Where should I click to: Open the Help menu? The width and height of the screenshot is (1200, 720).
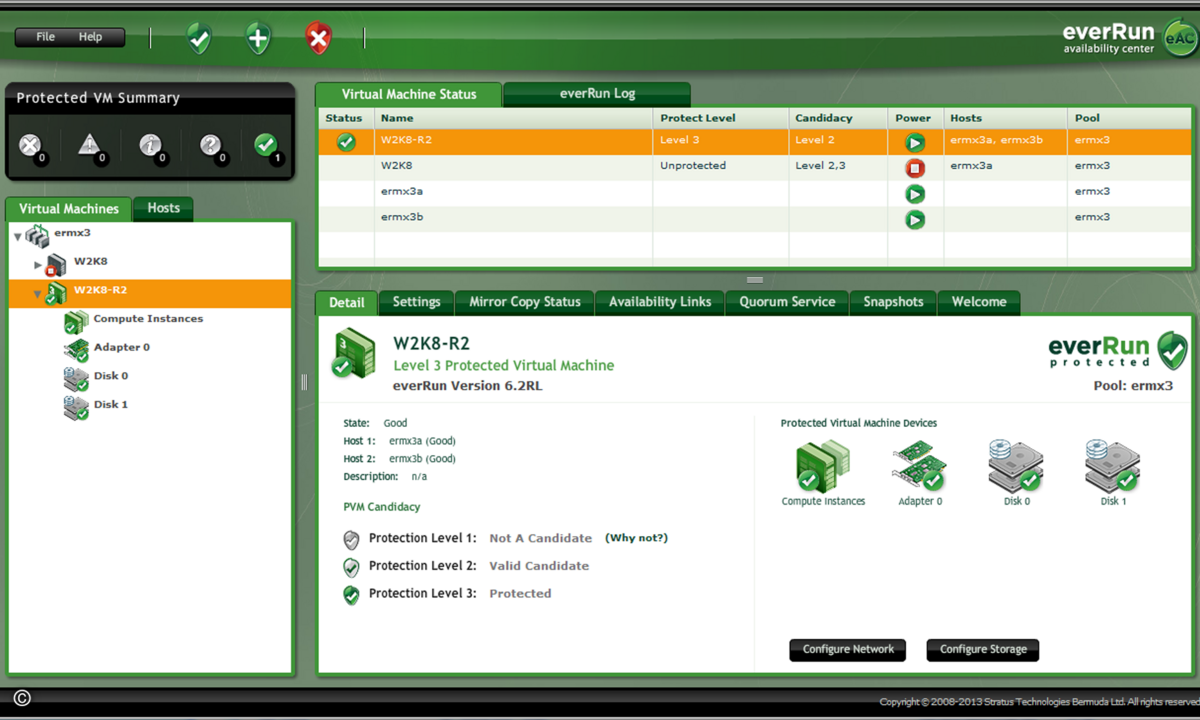pos(90,37)
